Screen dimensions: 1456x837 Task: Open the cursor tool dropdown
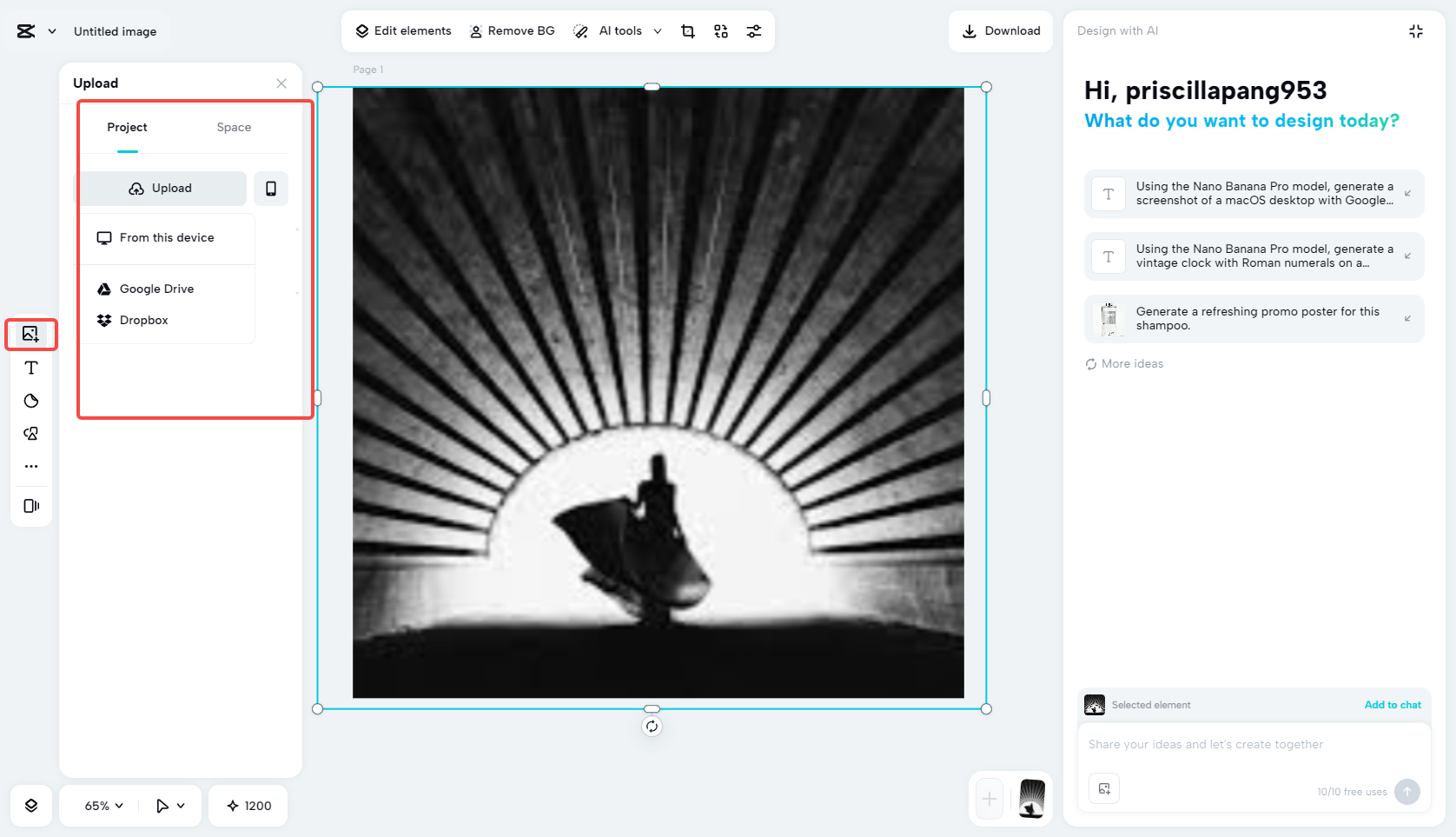click(170, 806)
